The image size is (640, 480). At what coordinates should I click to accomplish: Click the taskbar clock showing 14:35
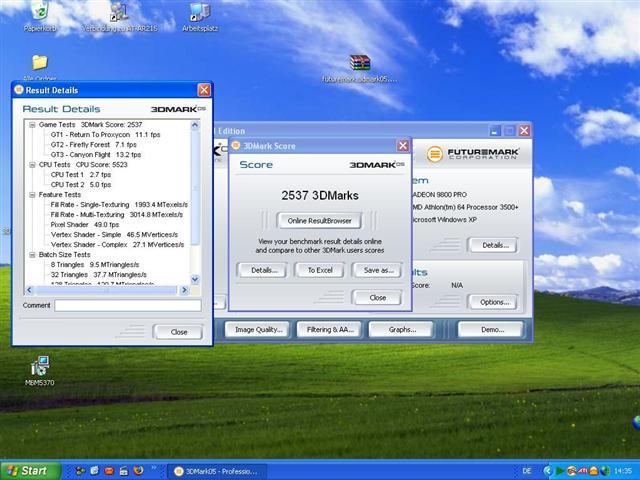coord(622,471)
